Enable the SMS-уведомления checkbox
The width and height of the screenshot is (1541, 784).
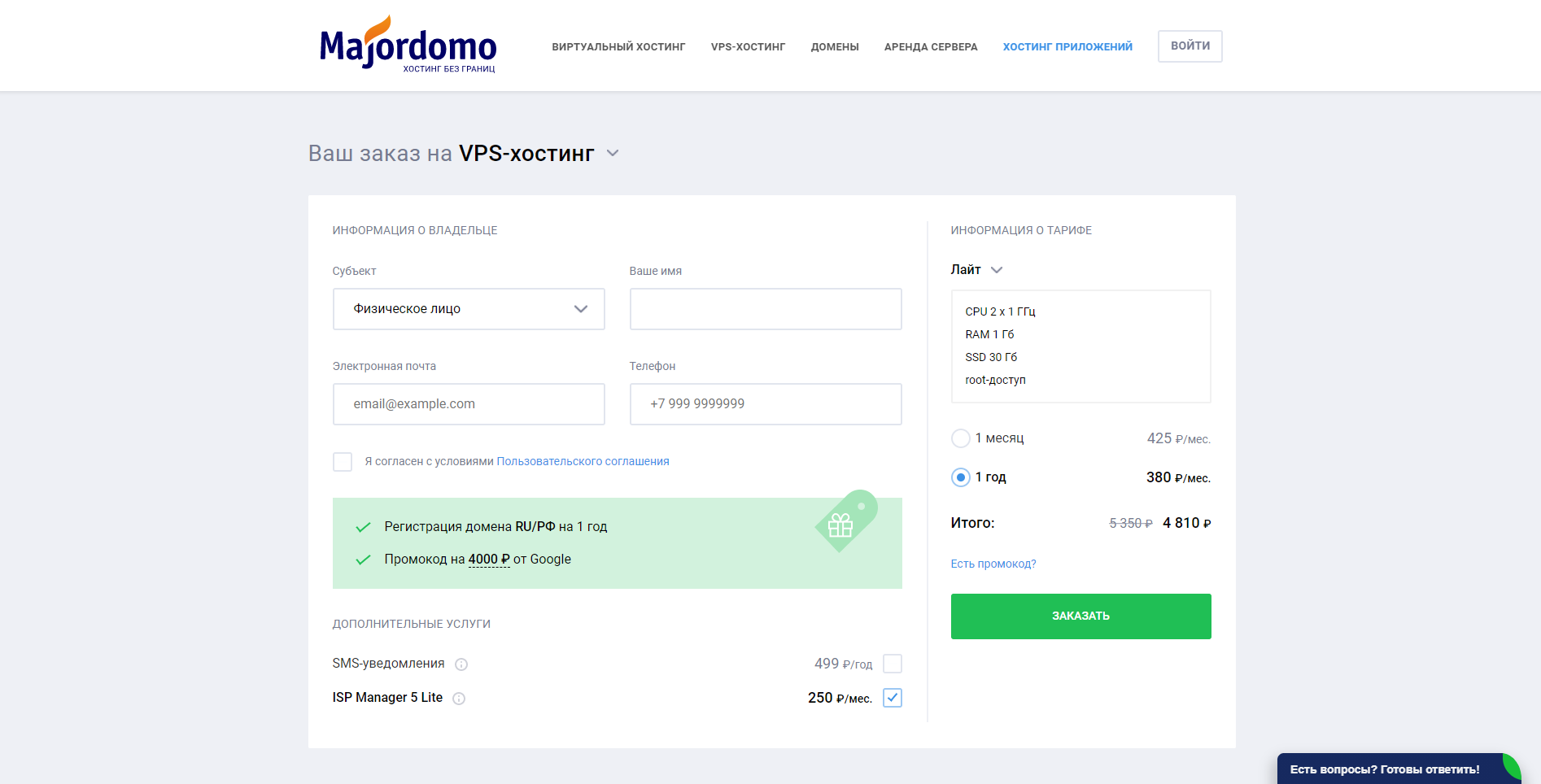[893, 664]
